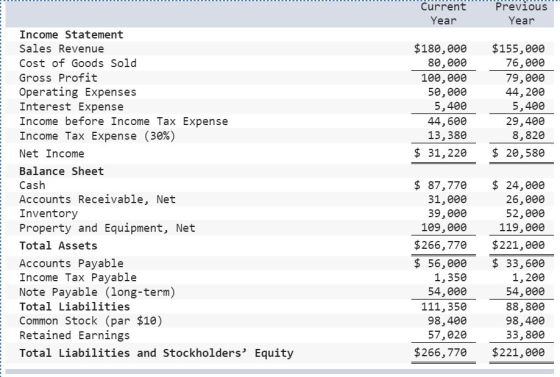
Task: Select Interest Expense 5,400 under Current Year
Action: tap(450, 106)
